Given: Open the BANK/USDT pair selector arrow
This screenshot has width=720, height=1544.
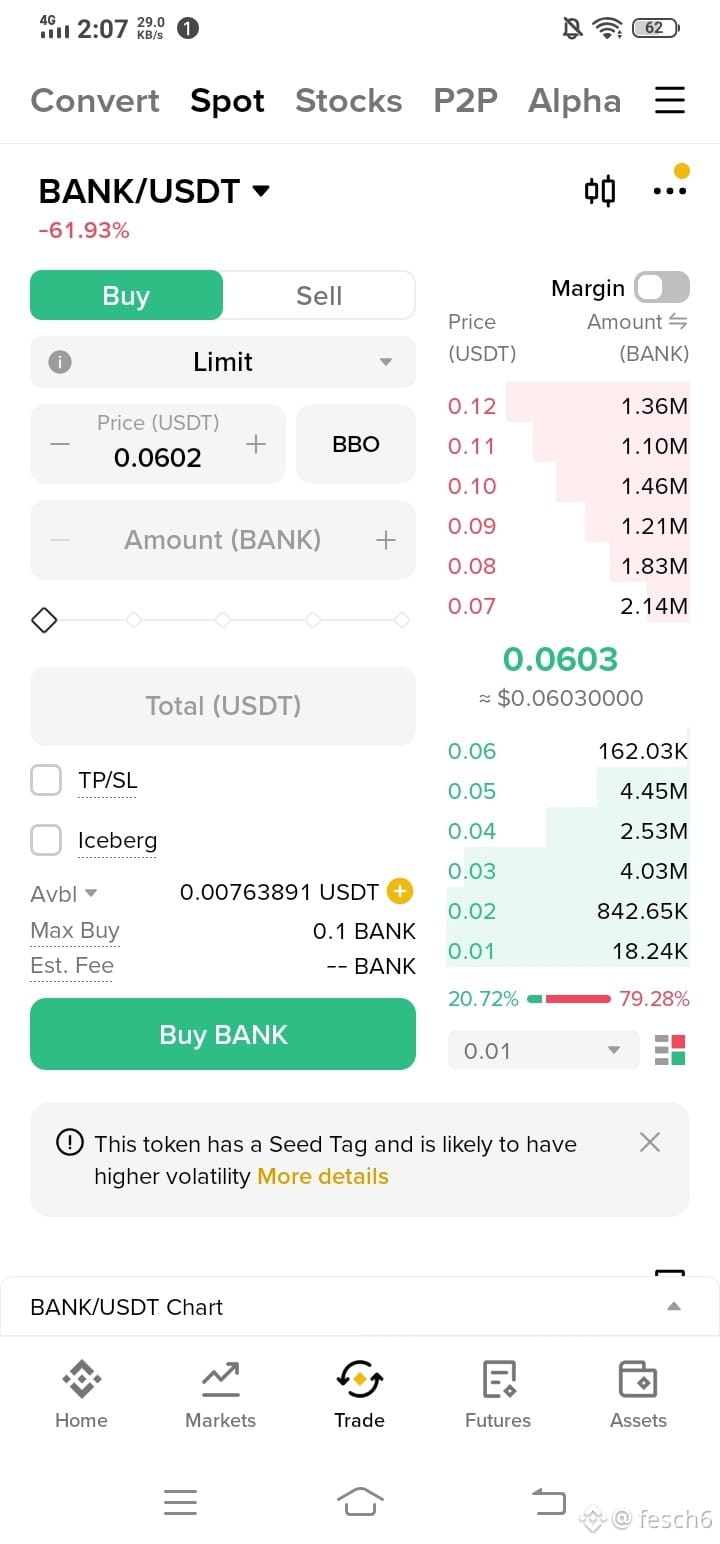Looking at the screenshot, I should (261, 191).
